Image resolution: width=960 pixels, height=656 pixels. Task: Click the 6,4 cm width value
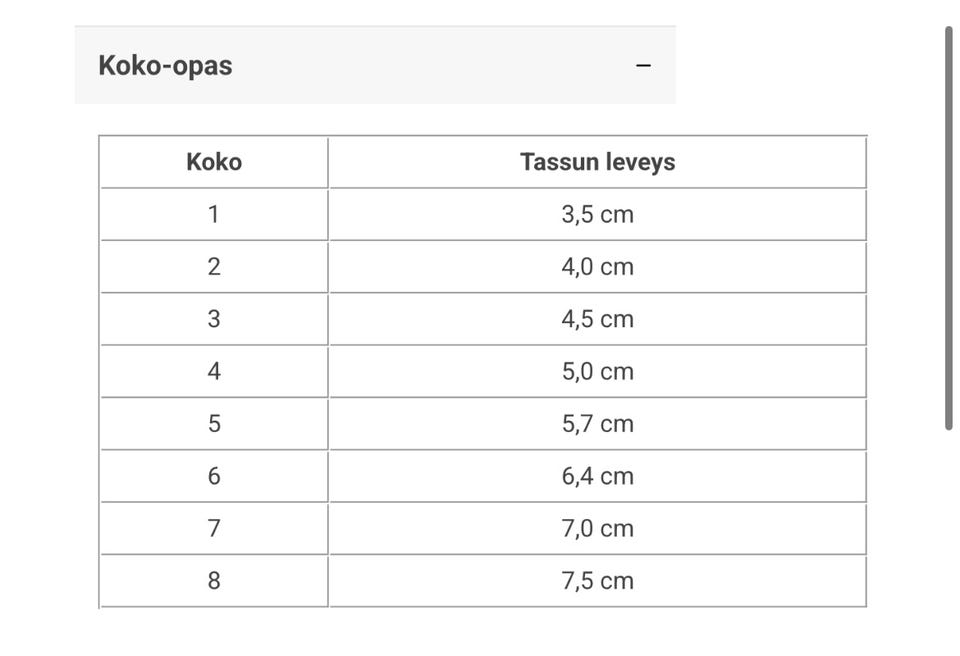coord(597,476)
